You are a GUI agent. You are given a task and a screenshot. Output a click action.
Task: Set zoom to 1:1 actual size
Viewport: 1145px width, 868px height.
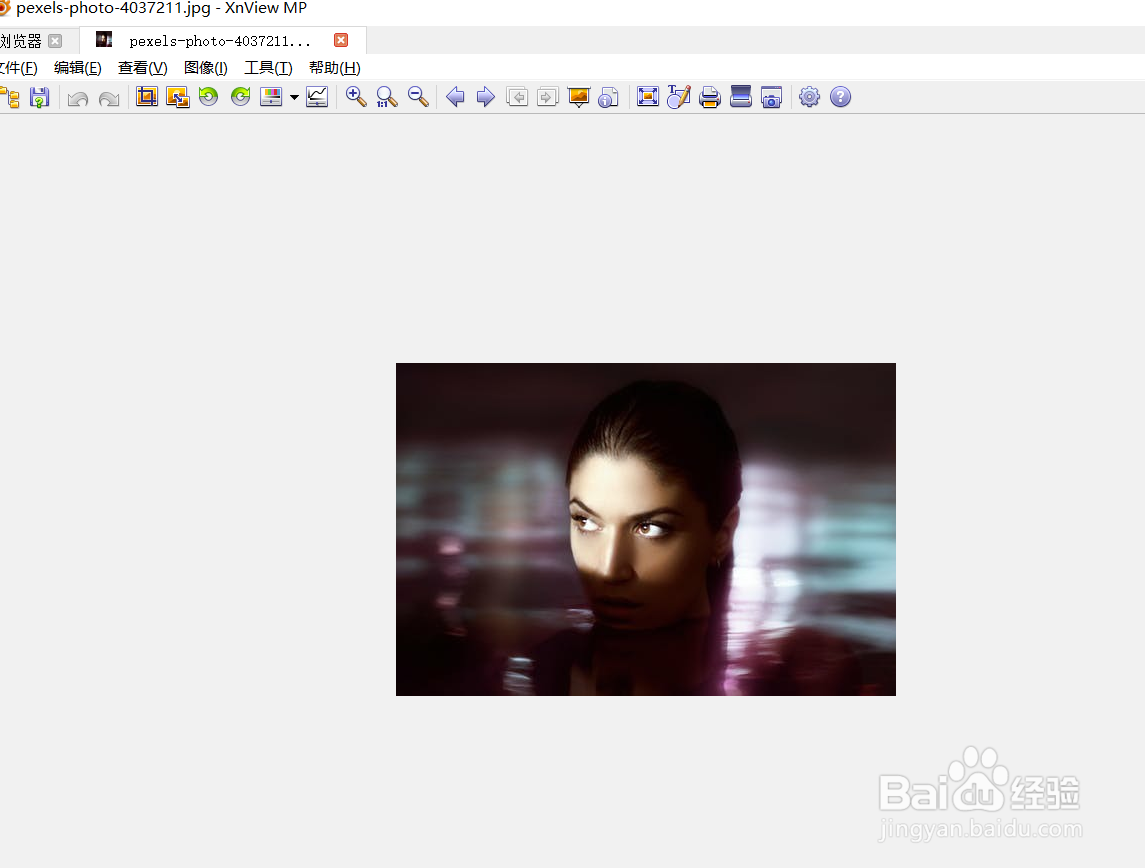point(387,96)
